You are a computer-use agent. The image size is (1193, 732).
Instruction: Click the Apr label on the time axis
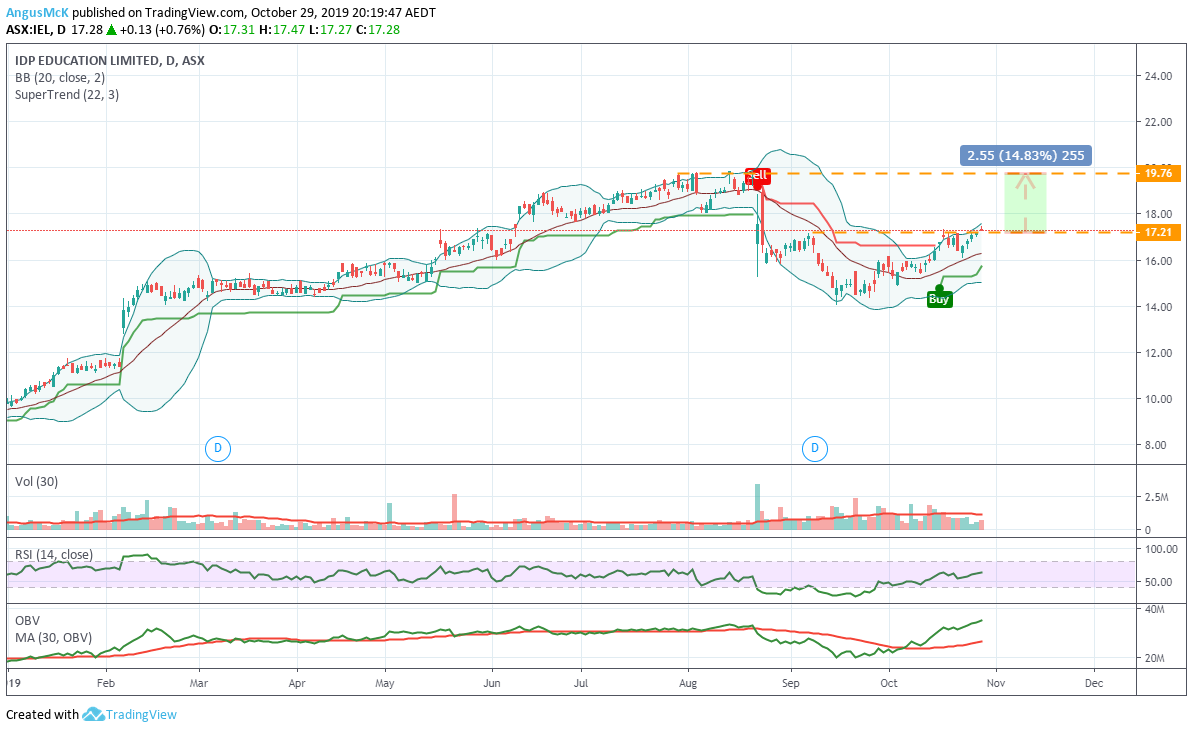[297, 683]
